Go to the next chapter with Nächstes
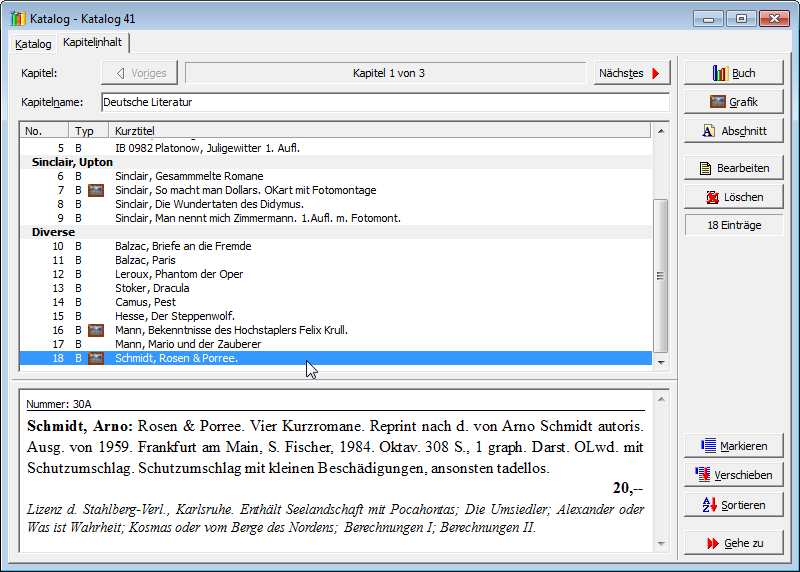 [x=631, y=73]
